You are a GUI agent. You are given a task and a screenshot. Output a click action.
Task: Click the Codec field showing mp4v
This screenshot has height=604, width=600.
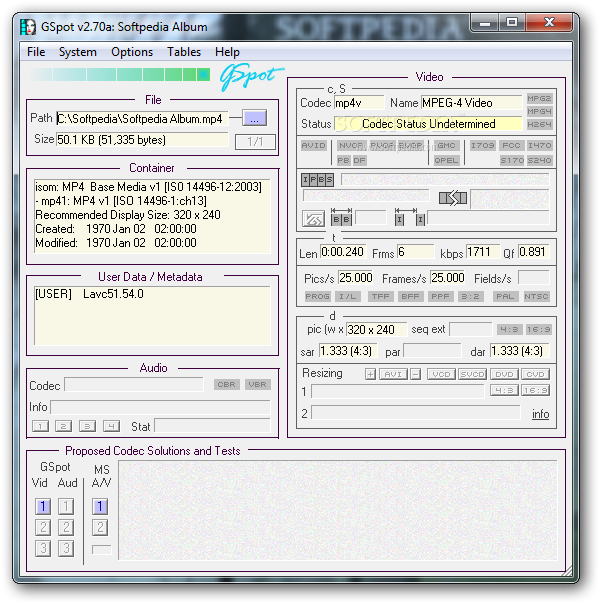point(359,103)
